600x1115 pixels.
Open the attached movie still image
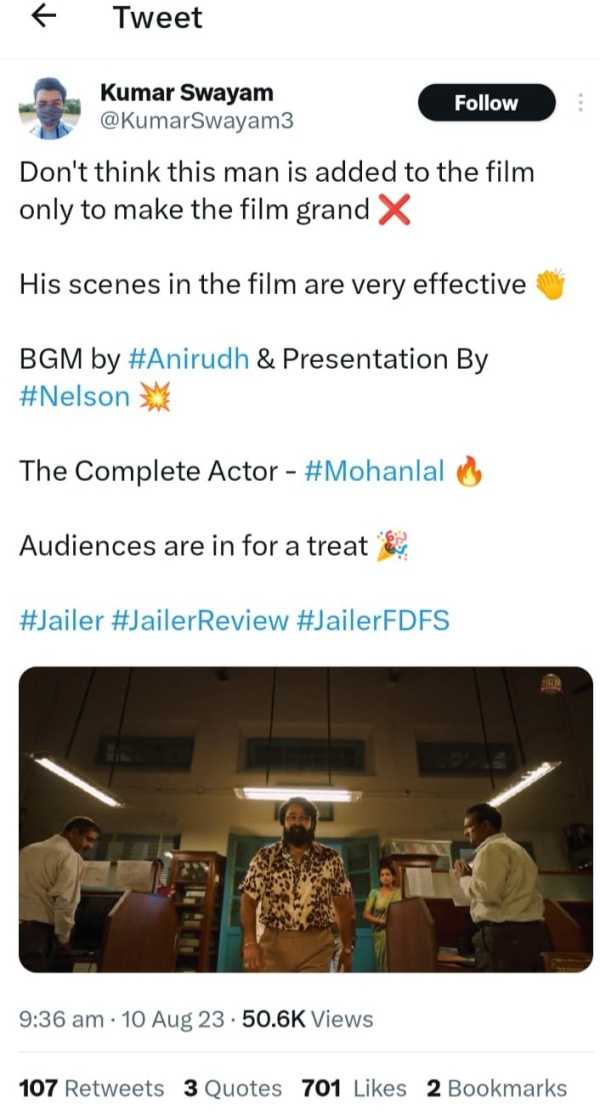(306, 819)
